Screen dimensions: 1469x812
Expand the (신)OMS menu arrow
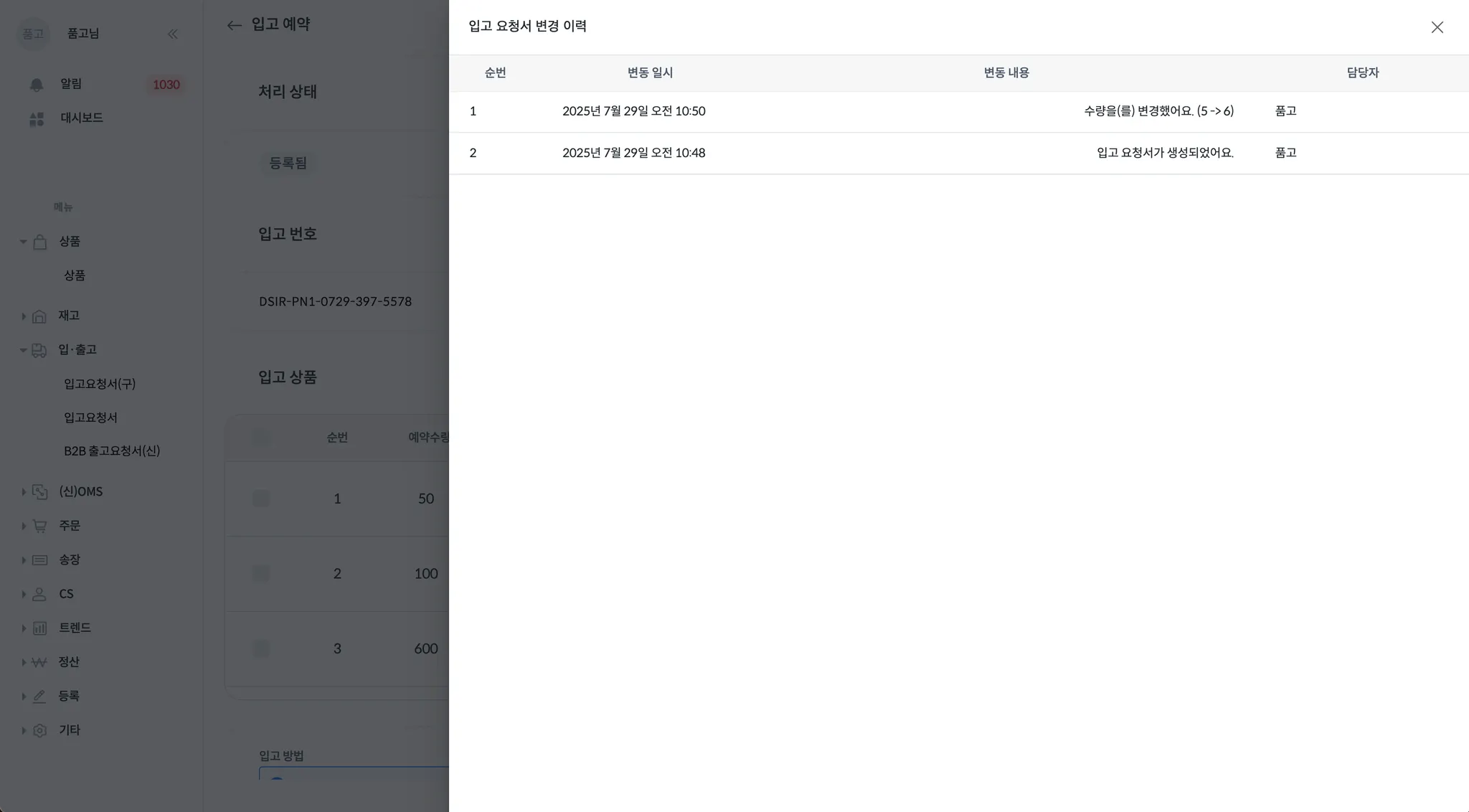[x=24, y=492]
